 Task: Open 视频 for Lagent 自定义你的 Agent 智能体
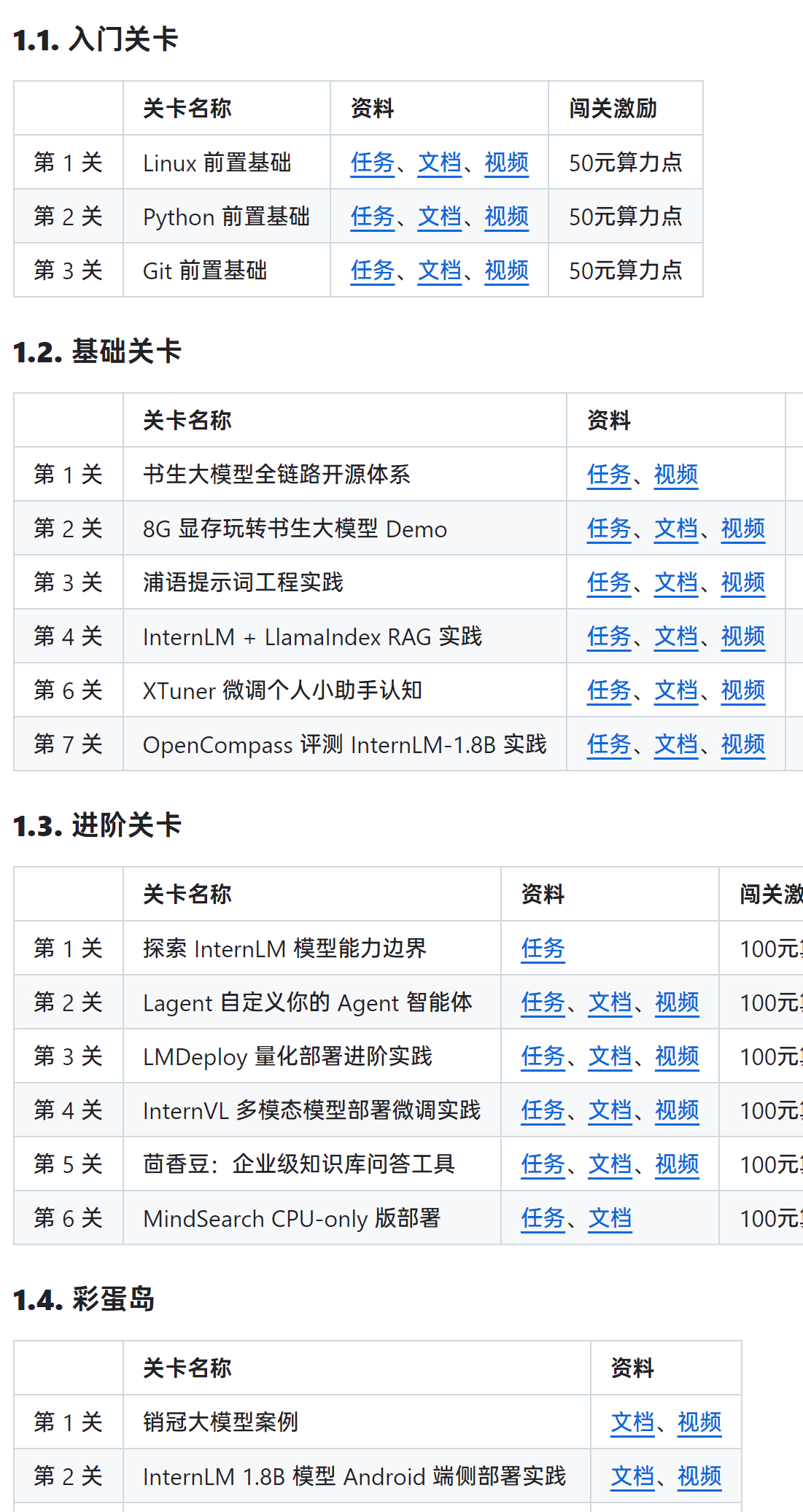pos(678,1002)
